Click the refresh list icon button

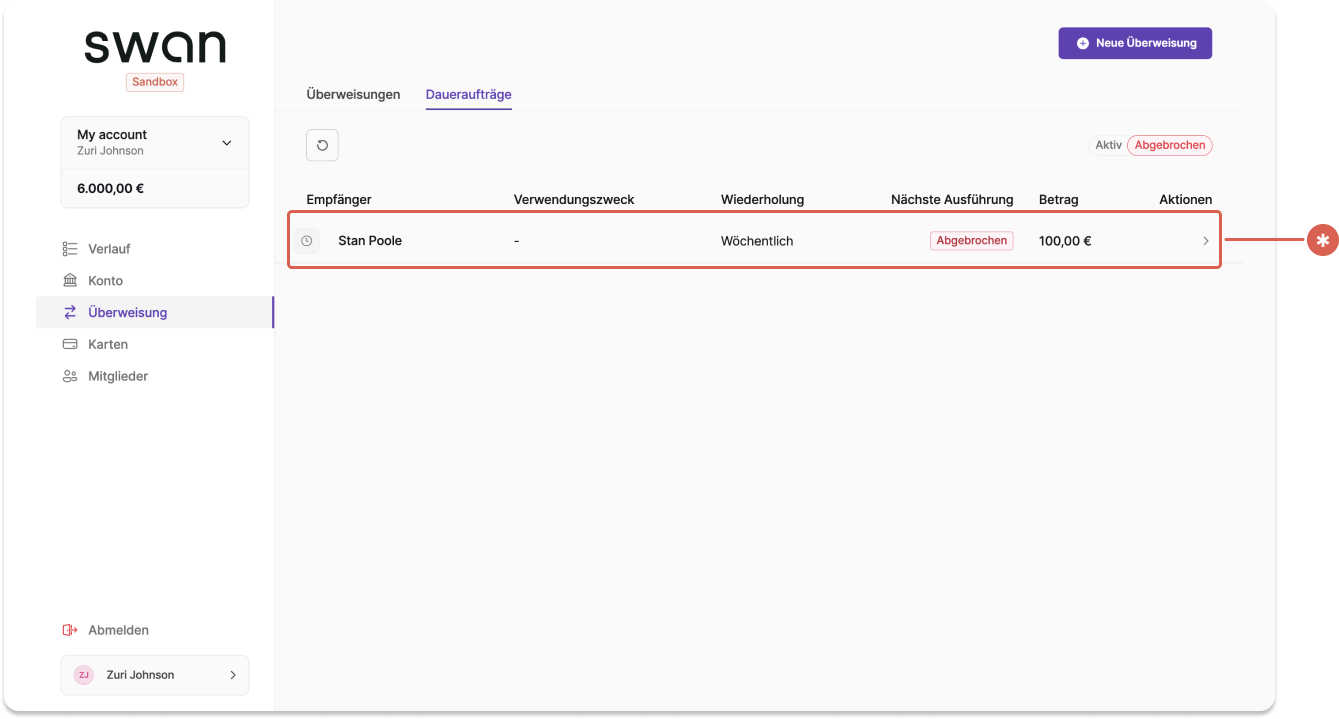[x=322, y=145]
